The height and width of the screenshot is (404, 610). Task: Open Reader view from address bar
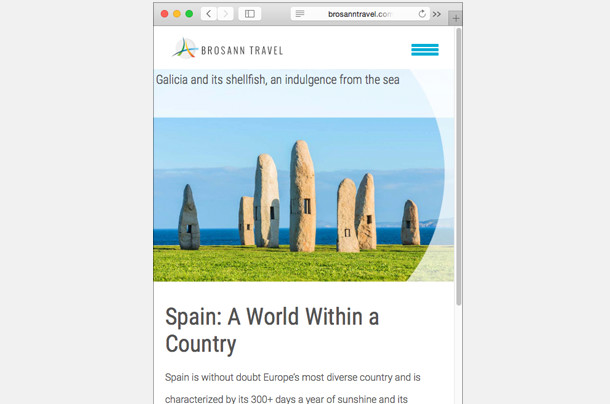tap(300, 14)
